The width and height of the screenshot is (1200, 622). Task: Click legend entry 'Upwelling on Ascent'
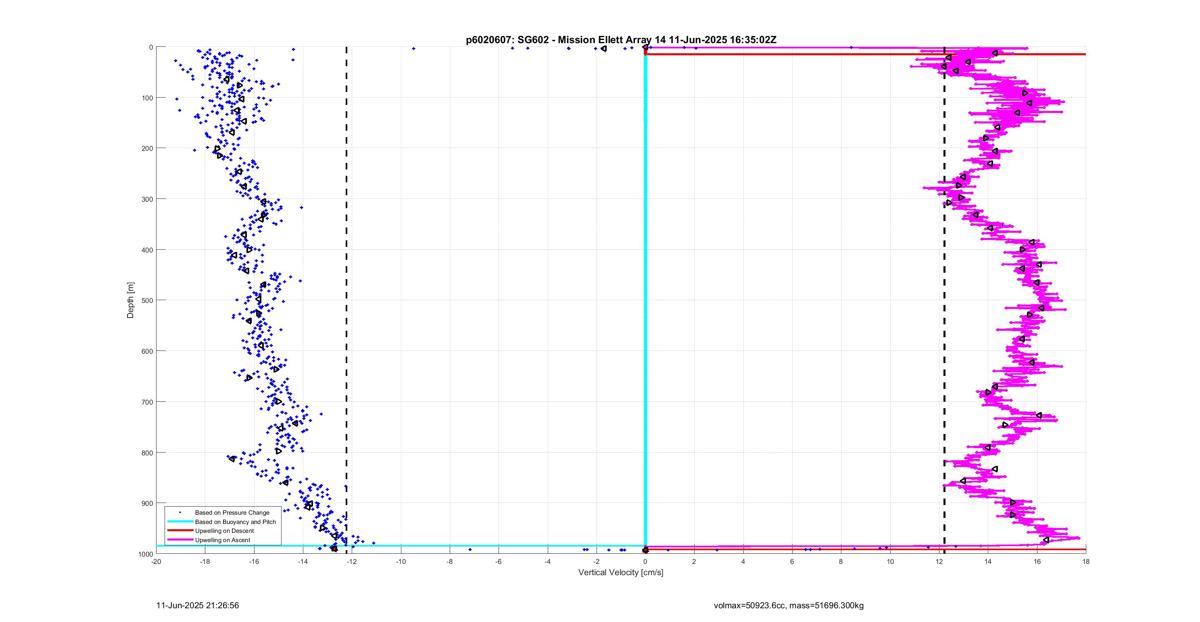pyautogui.click(x=224, y=540)
